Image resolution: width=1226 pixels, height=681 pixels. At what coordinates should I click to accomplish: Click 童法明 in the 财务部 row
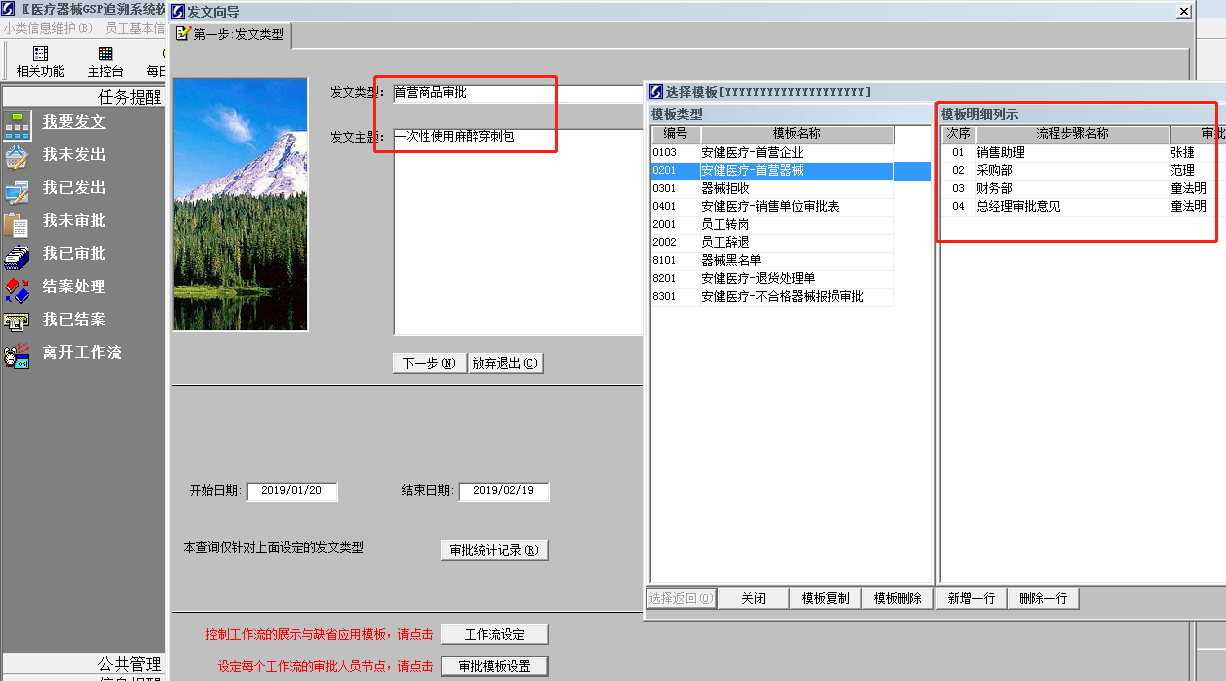pos(1189,189)
